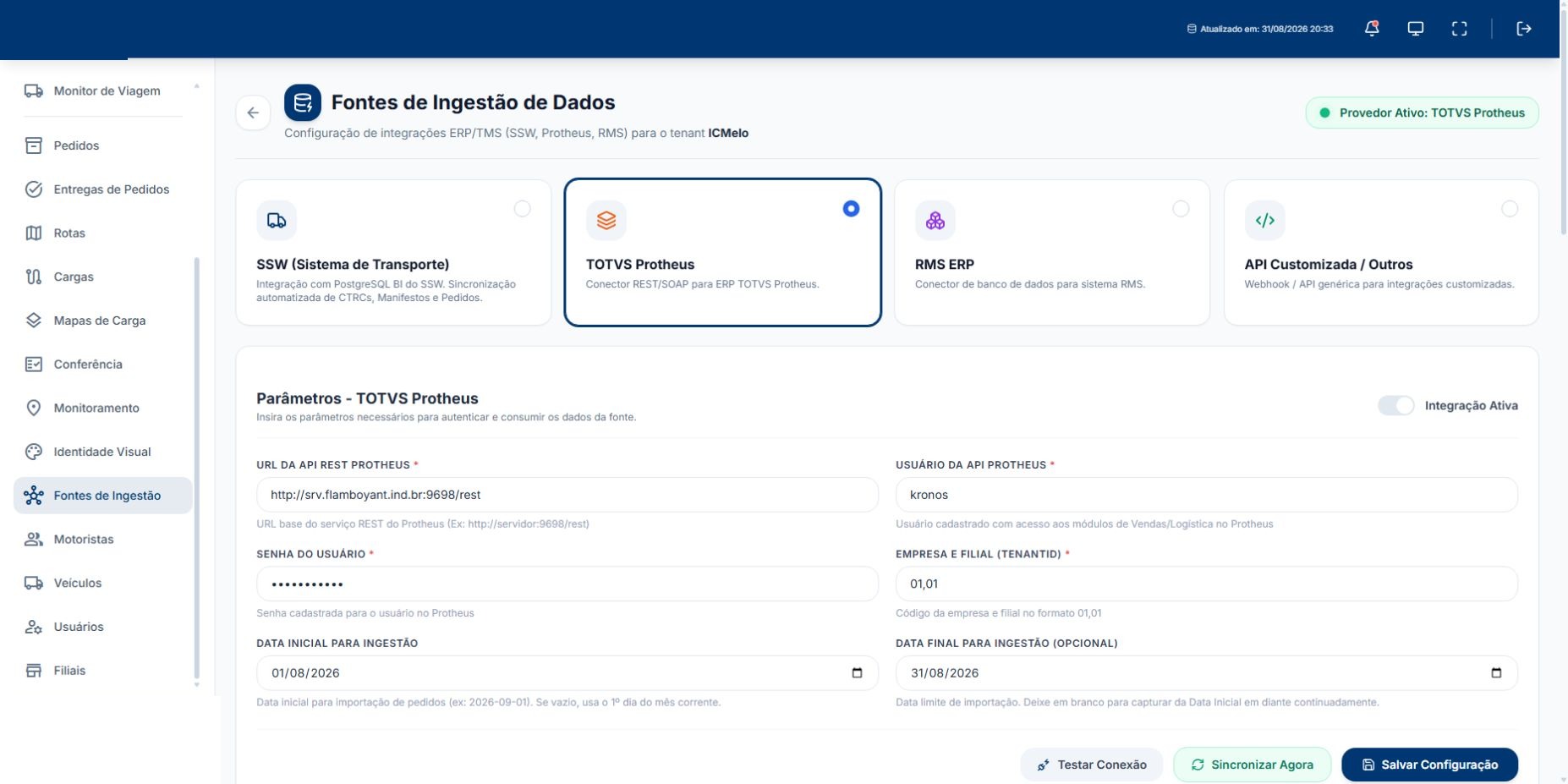1568x784 pixels.
Task: Go to Motoristas page
Action: [103, 540]
